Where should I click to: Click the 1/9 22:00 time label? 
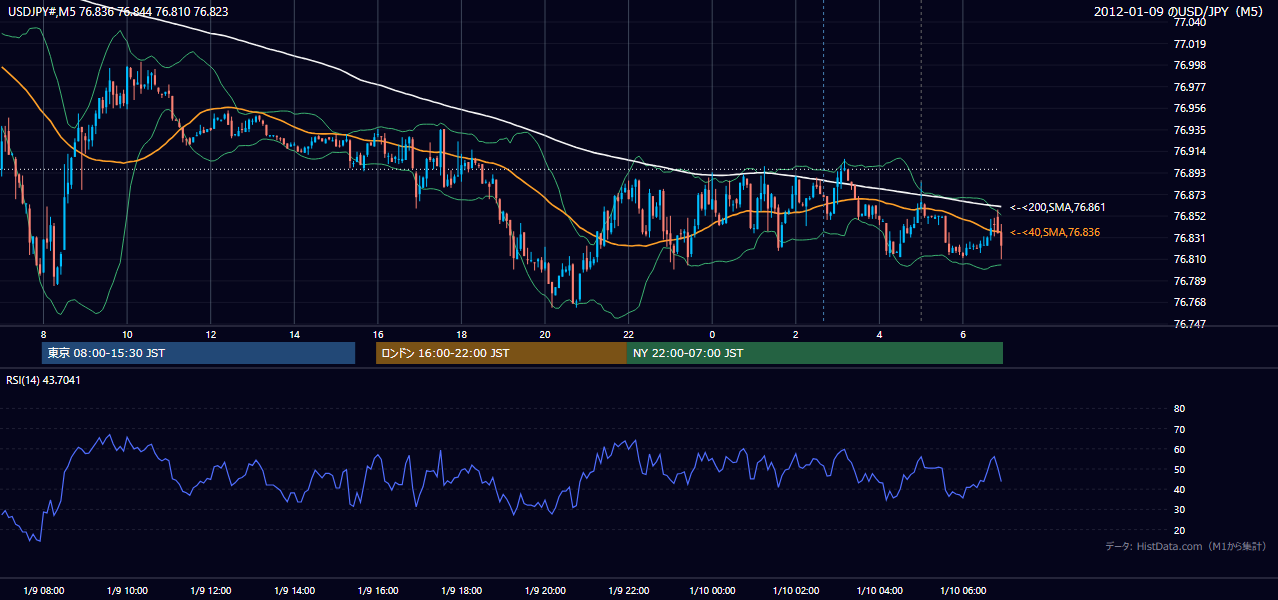tap(628, 590)
